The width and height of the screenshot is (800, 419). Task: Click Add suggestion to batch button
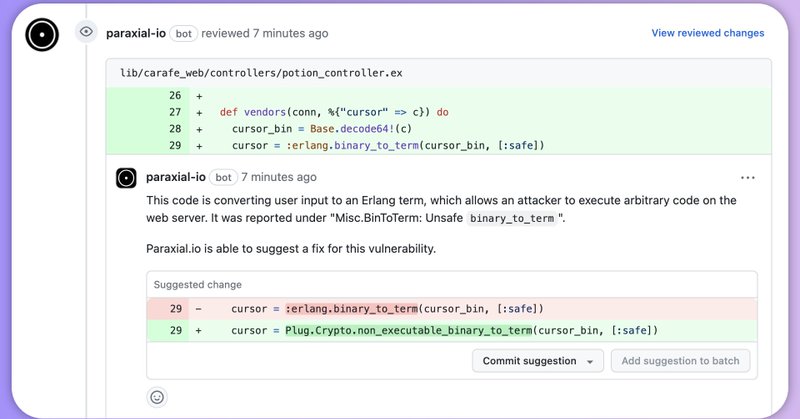click(x=680, y=361)
